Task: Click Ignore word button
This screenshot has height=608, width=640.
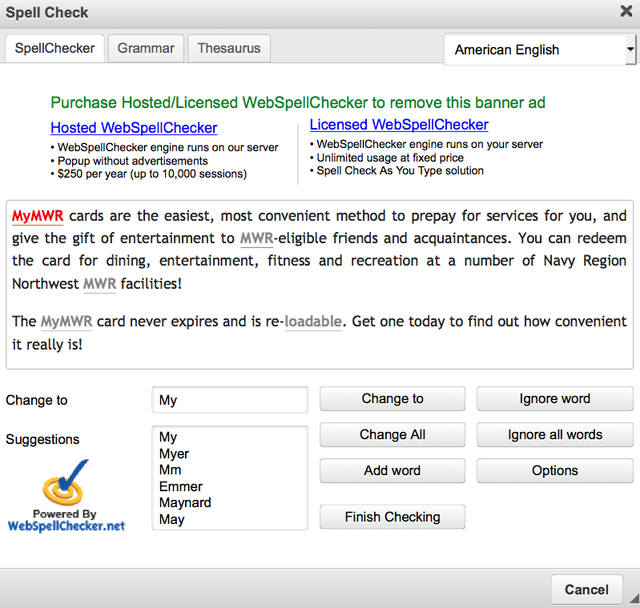Action: [x=555, y=398]
